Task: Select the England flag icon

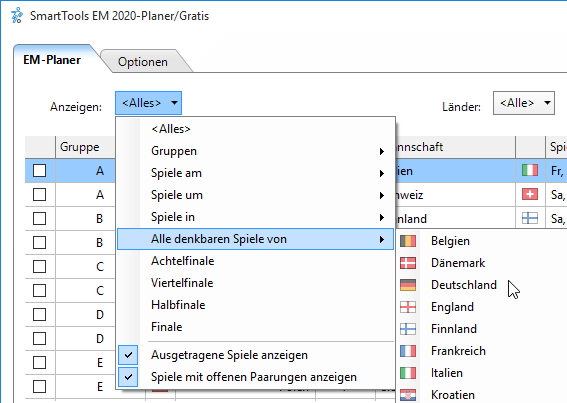Action: [x=408, y=307]
